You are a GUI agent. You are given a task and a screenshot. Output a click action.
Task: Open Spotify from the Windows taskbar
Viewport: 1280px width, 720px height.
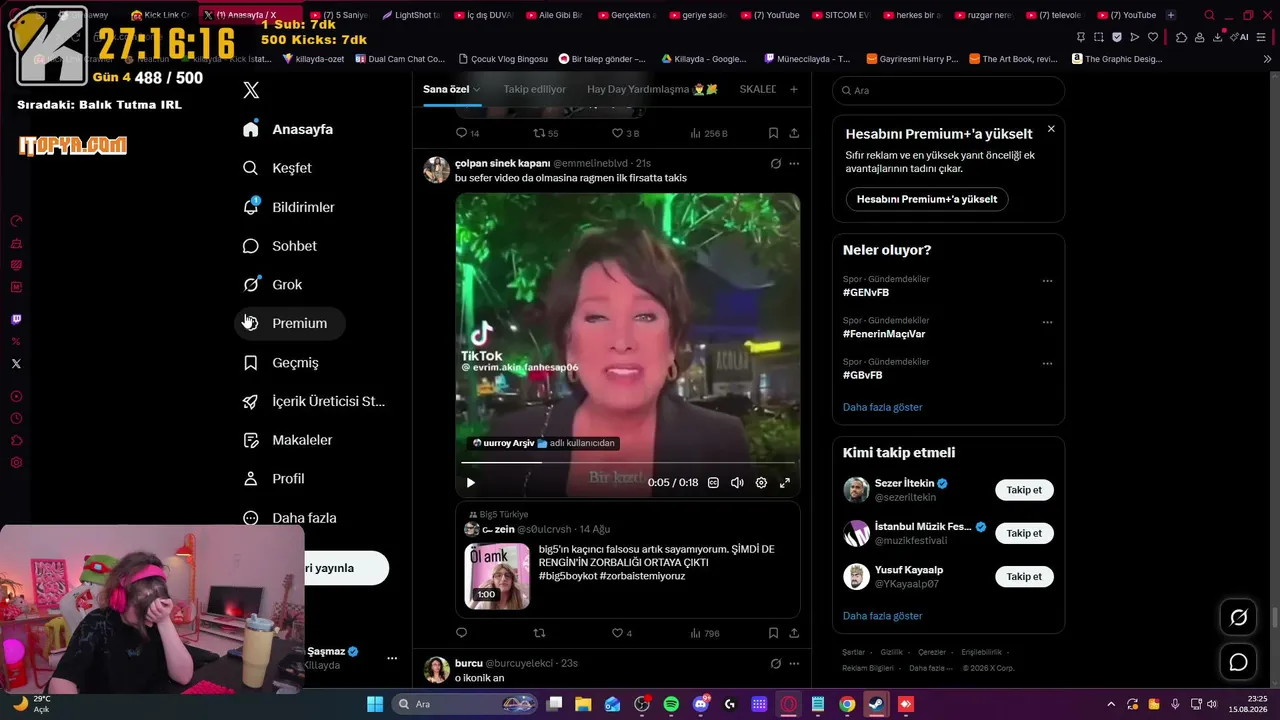click(x=671, y=704)
